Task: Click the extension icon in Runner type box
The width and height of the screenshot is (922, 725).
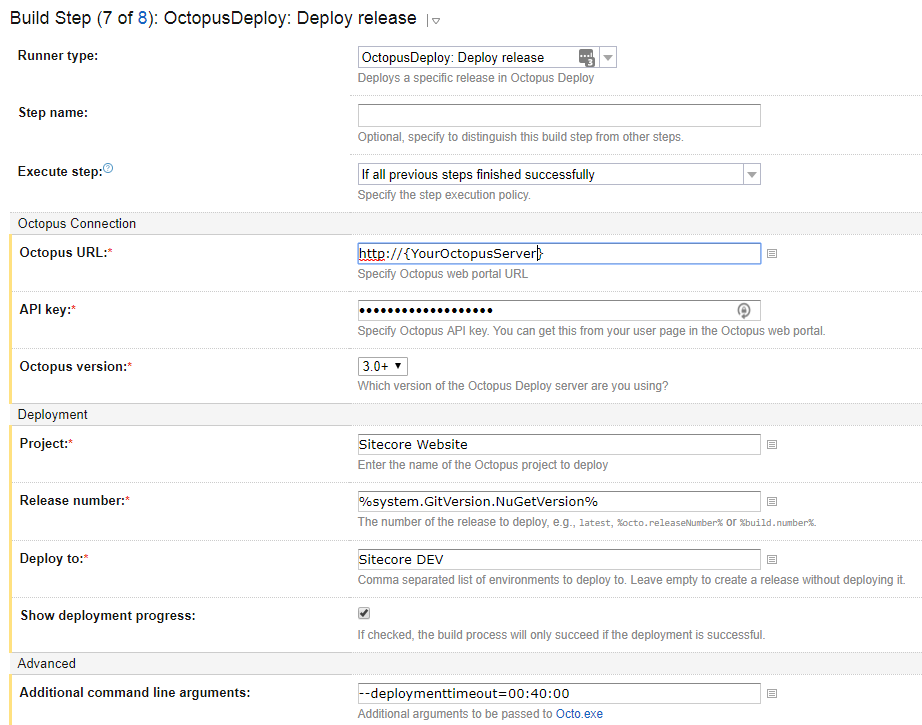Action: pos(586,58)
